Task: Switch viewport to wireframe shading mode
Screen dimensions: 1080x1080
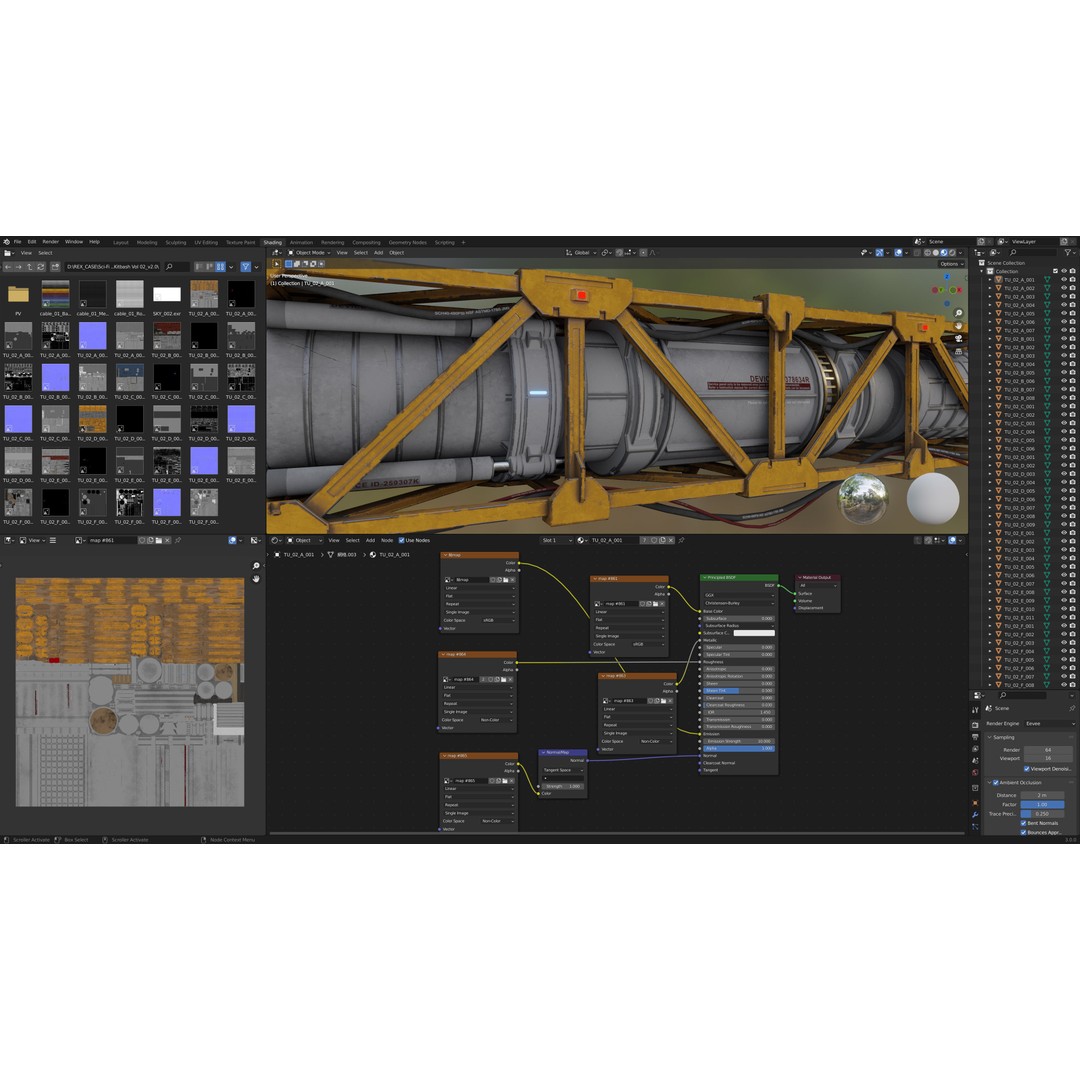Action: coord(927,253)
